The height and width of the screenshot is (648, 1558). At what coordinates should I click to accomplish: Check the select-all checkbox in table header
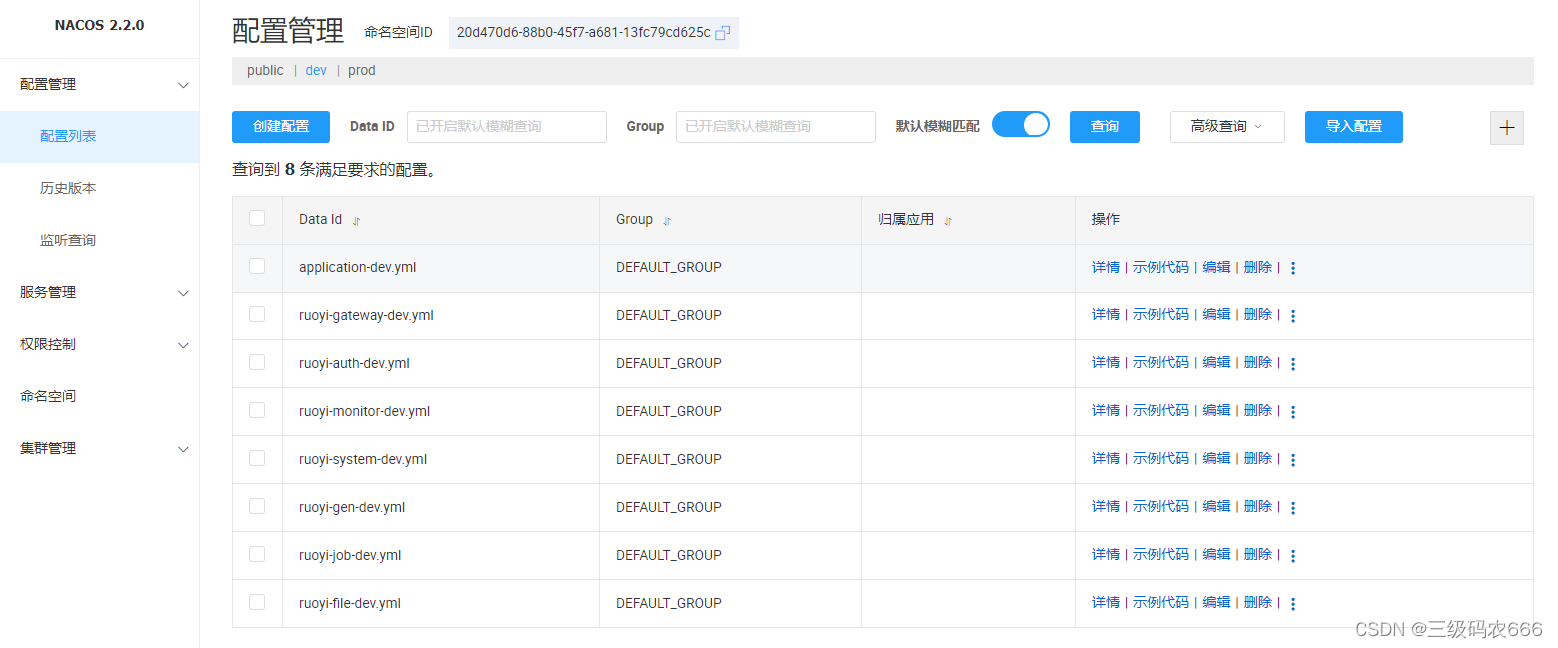coord(257,218)
